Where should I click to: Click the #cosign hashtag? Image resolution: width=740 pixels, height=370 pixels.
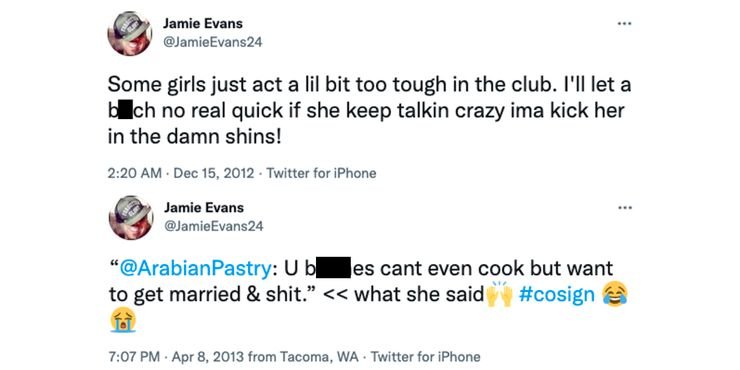[x=556, y=295]
